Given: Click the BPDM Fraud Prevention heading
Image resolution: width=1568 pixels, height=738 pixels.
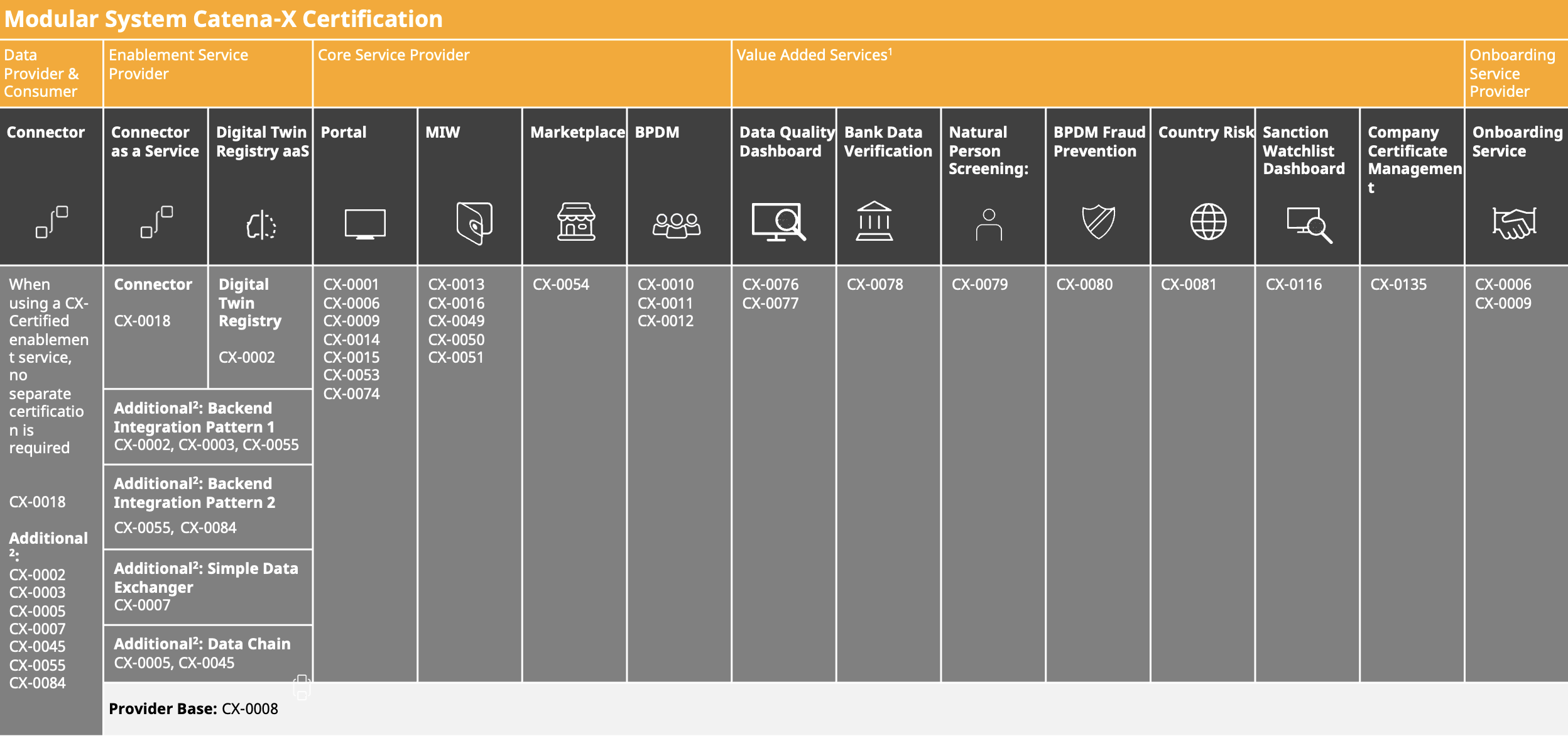Looking at the screenshot, I should (1099, 141).
